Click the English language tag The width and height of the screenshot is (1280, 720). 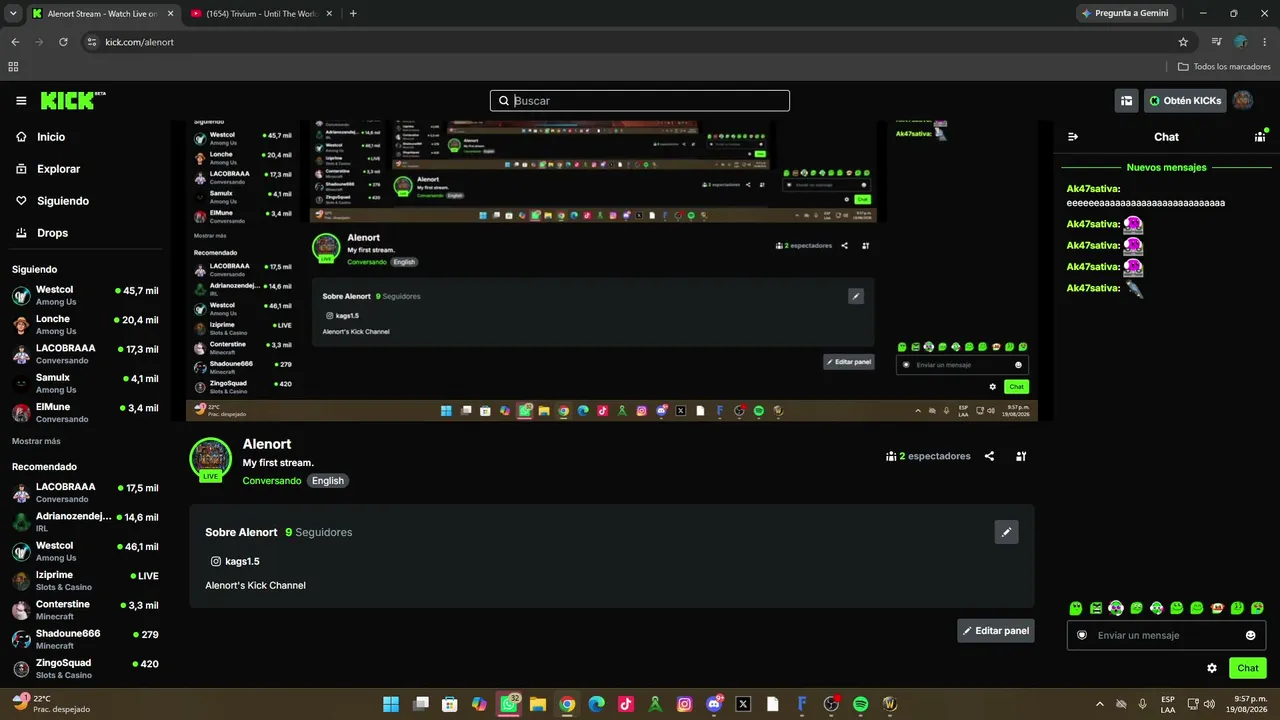pos(327,481)
